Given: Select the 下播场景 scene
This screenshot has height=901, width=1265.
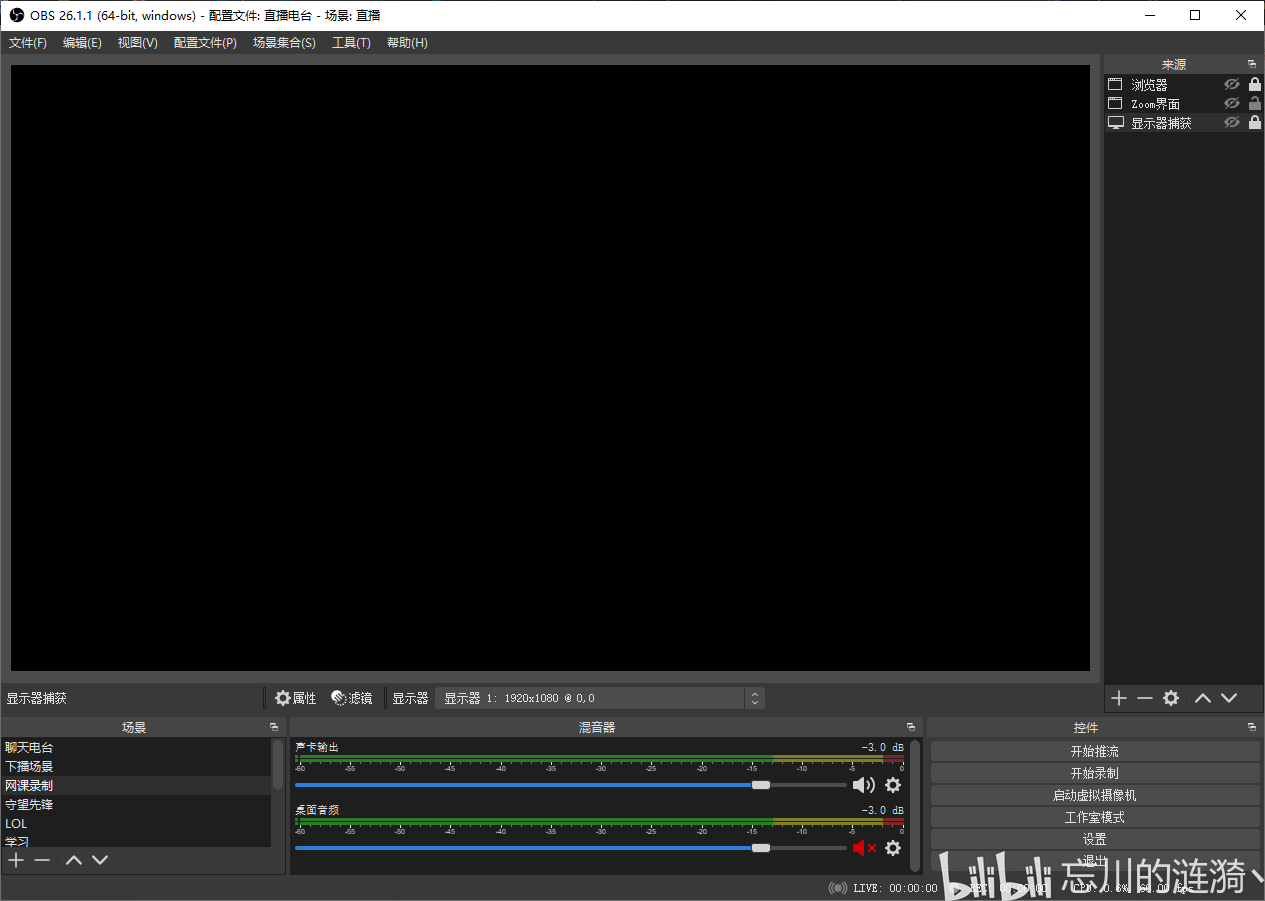Looking at the screenshot, I should point(137,766).
